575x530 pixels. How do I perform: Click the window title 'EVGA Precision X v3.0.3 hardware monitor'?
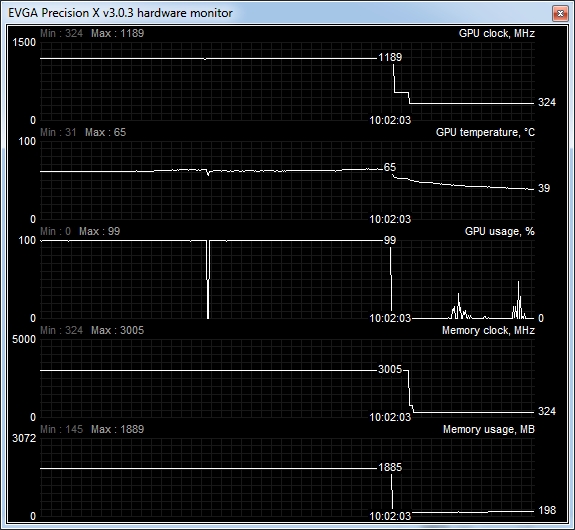click(x=120, y=13)
